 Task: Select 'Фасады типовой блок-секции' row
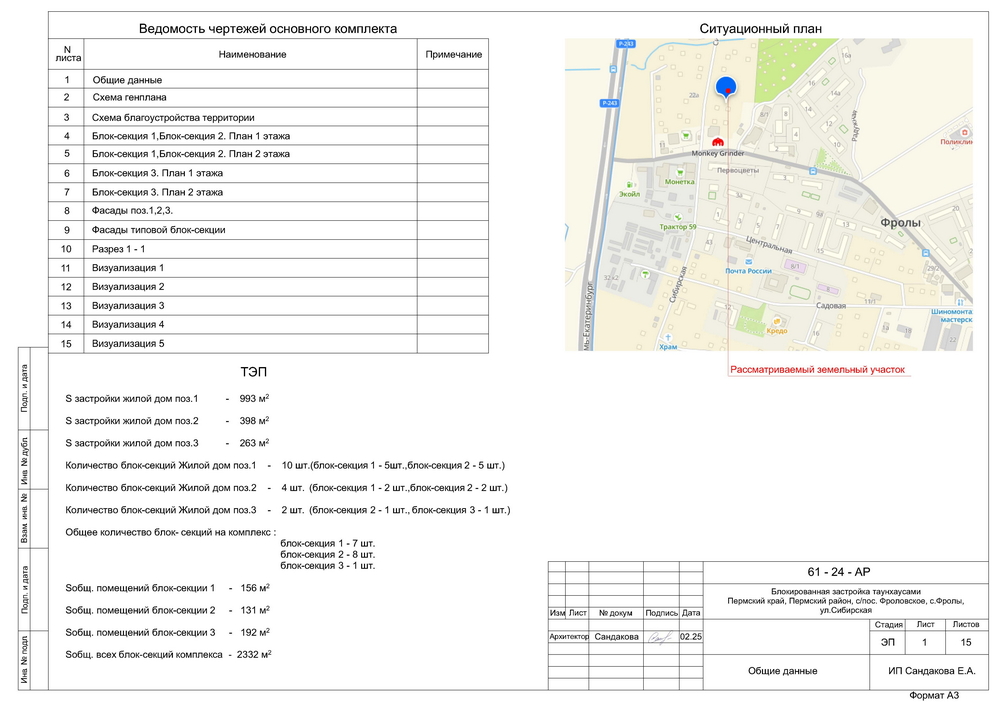268,230
